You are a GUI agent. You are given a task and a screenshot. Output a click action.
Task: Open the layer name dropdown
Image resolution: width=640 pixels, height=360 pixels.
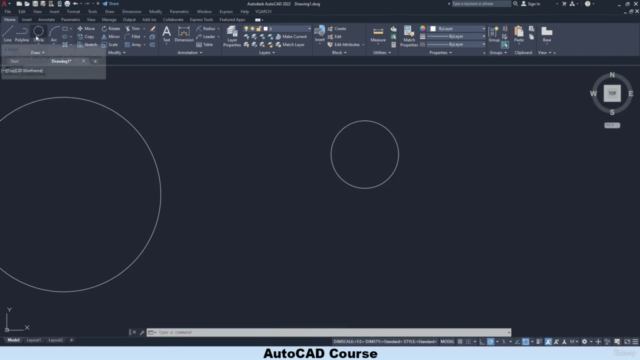coord(287,29)
